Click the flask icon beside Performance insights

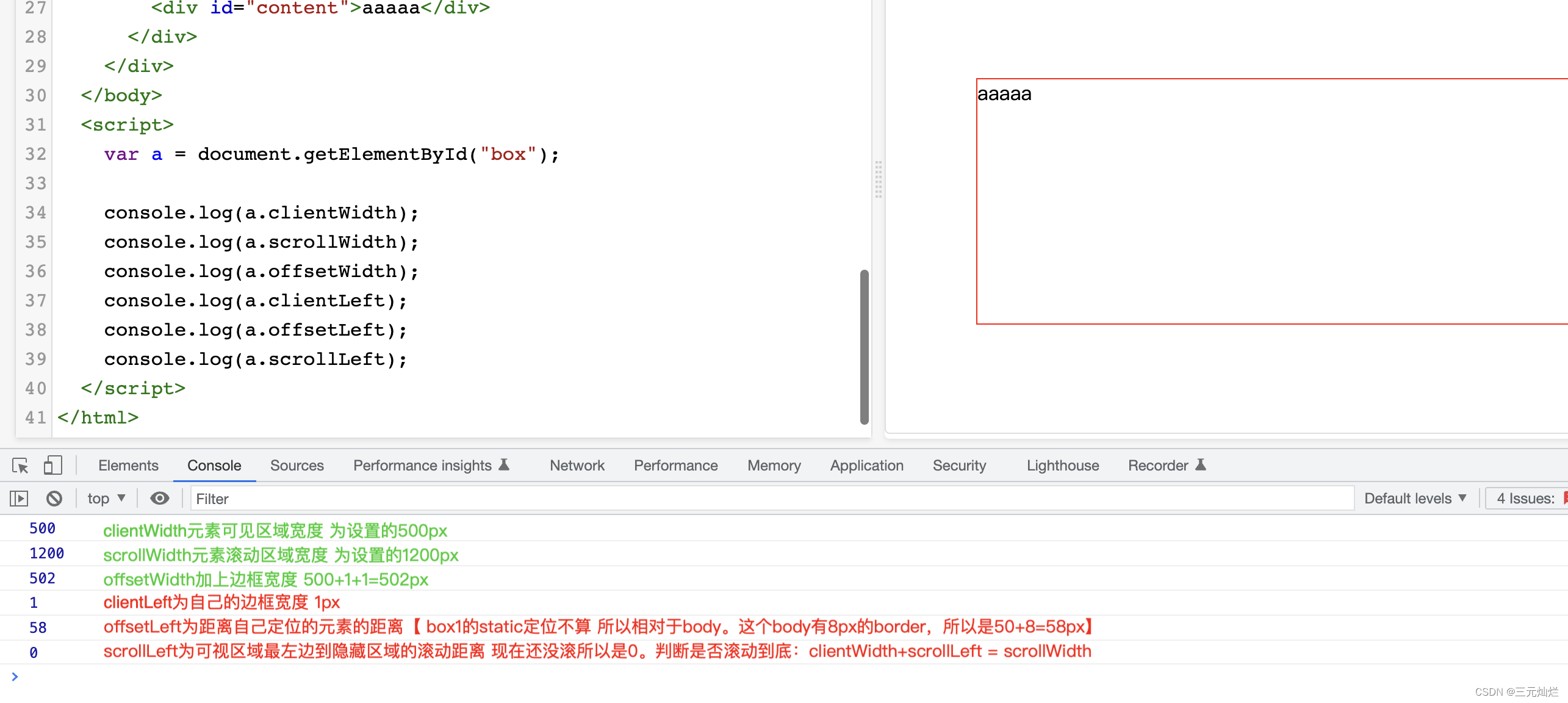pyautogui.click(x=505, y=464)
